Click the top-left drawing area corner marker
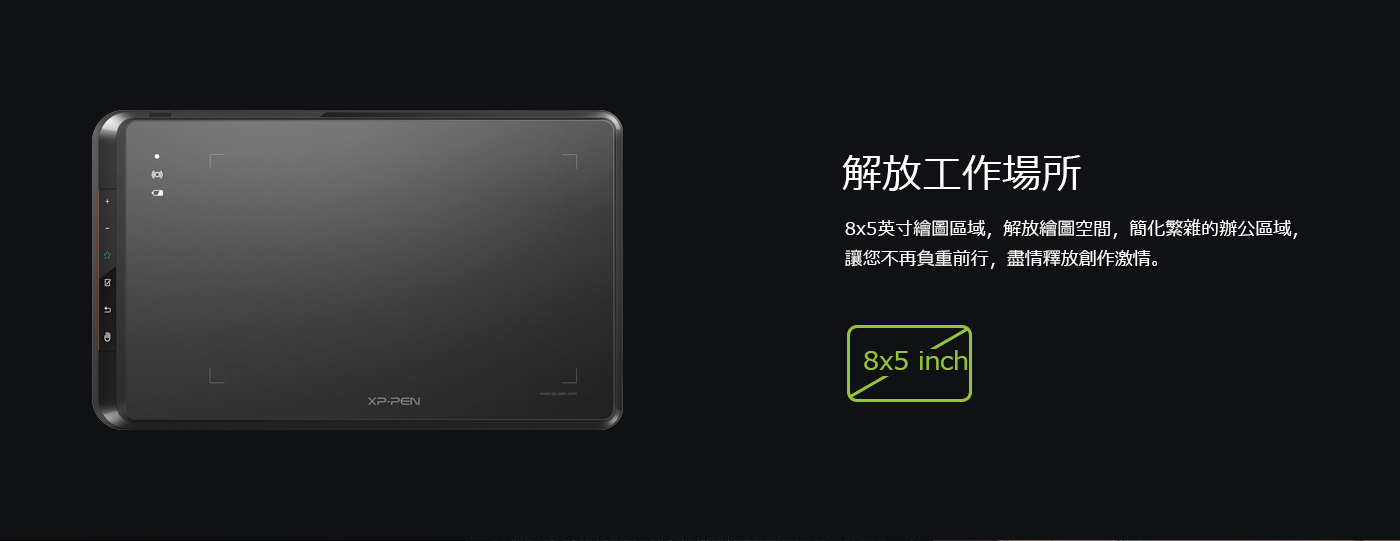1400x541 pixels. (216, 161)
